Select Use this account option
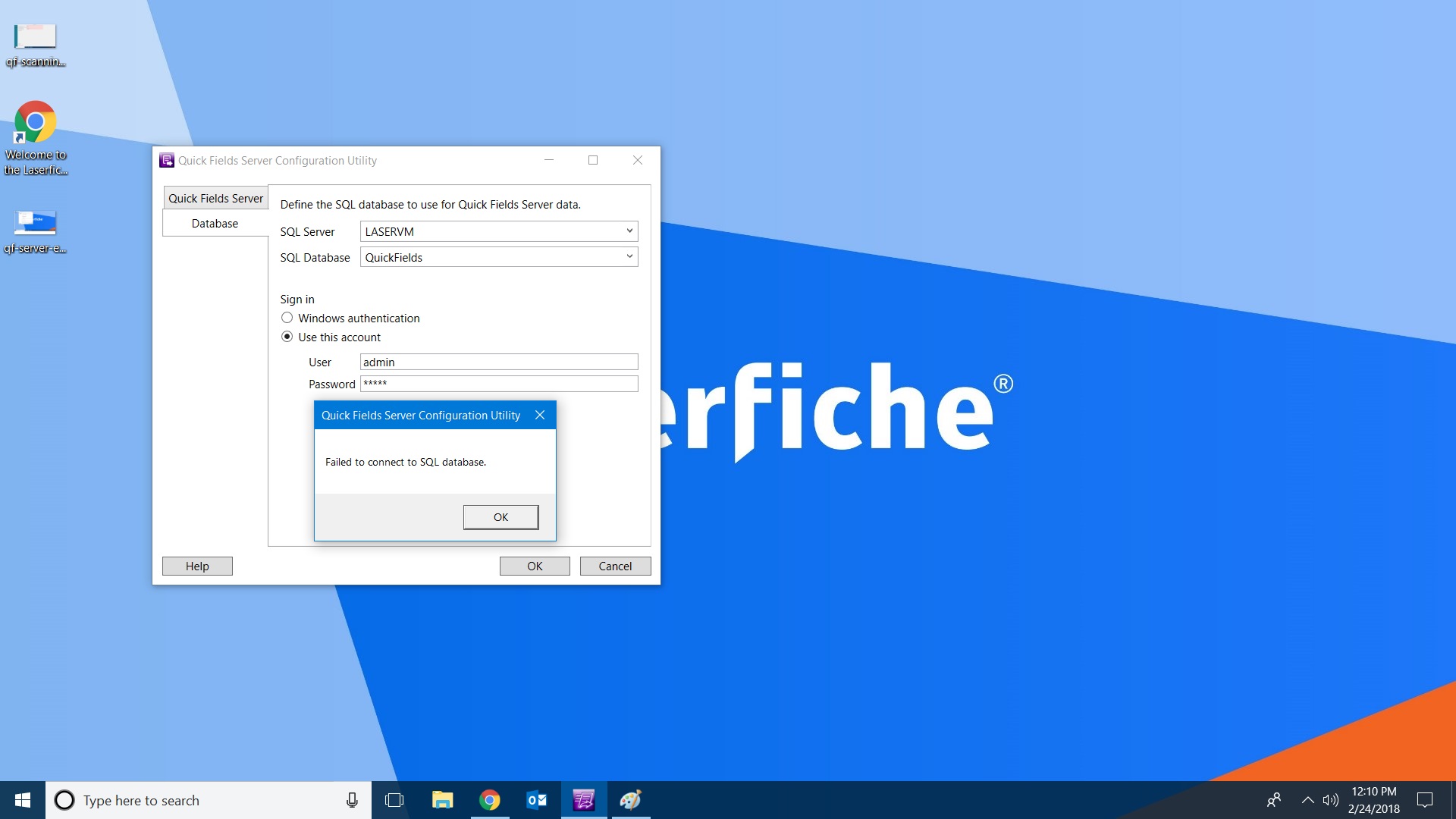The image size is (1456, 819). point(287,337)
